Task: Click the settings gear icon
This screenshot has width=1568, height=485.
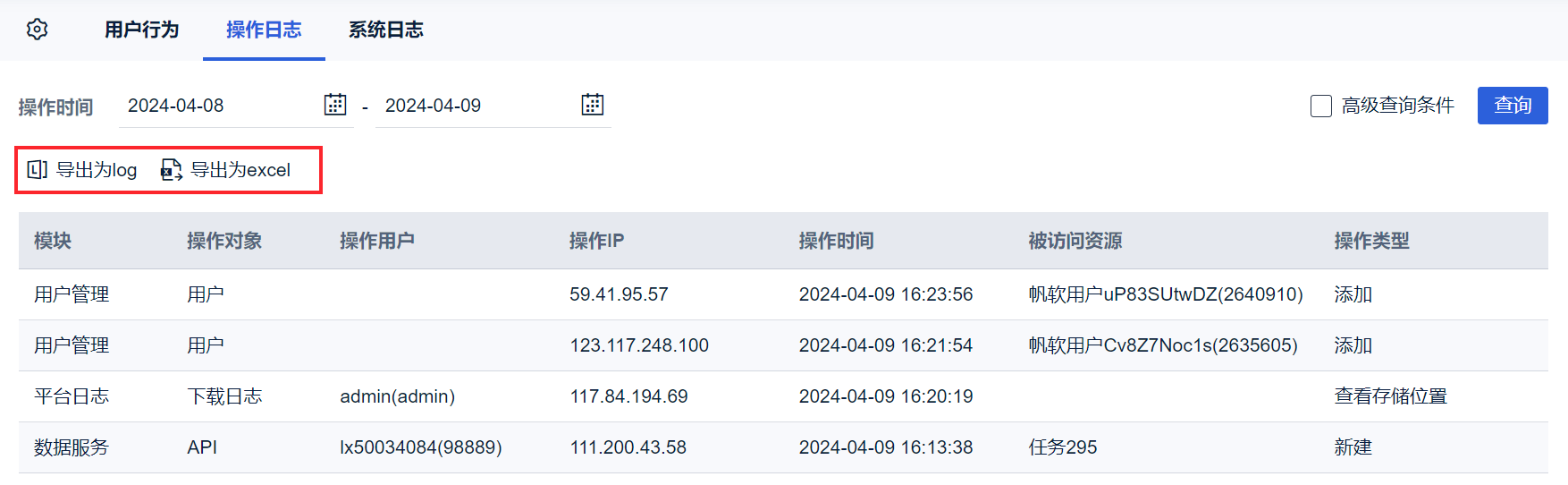Action: [37, 30]
